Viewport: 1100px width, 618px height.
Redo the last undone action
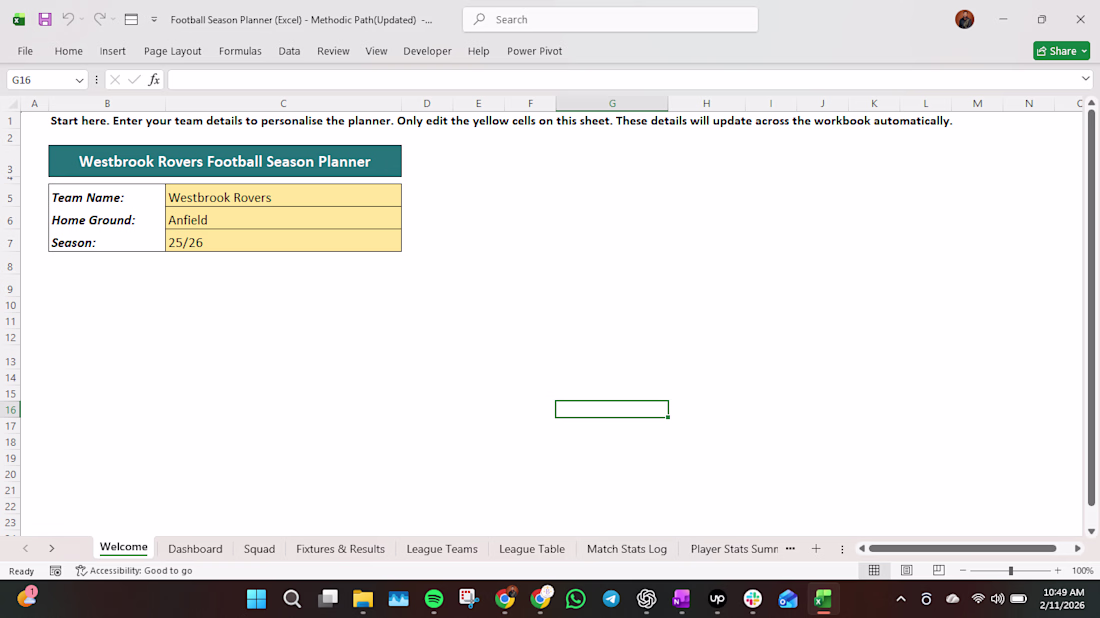[99, 20]
